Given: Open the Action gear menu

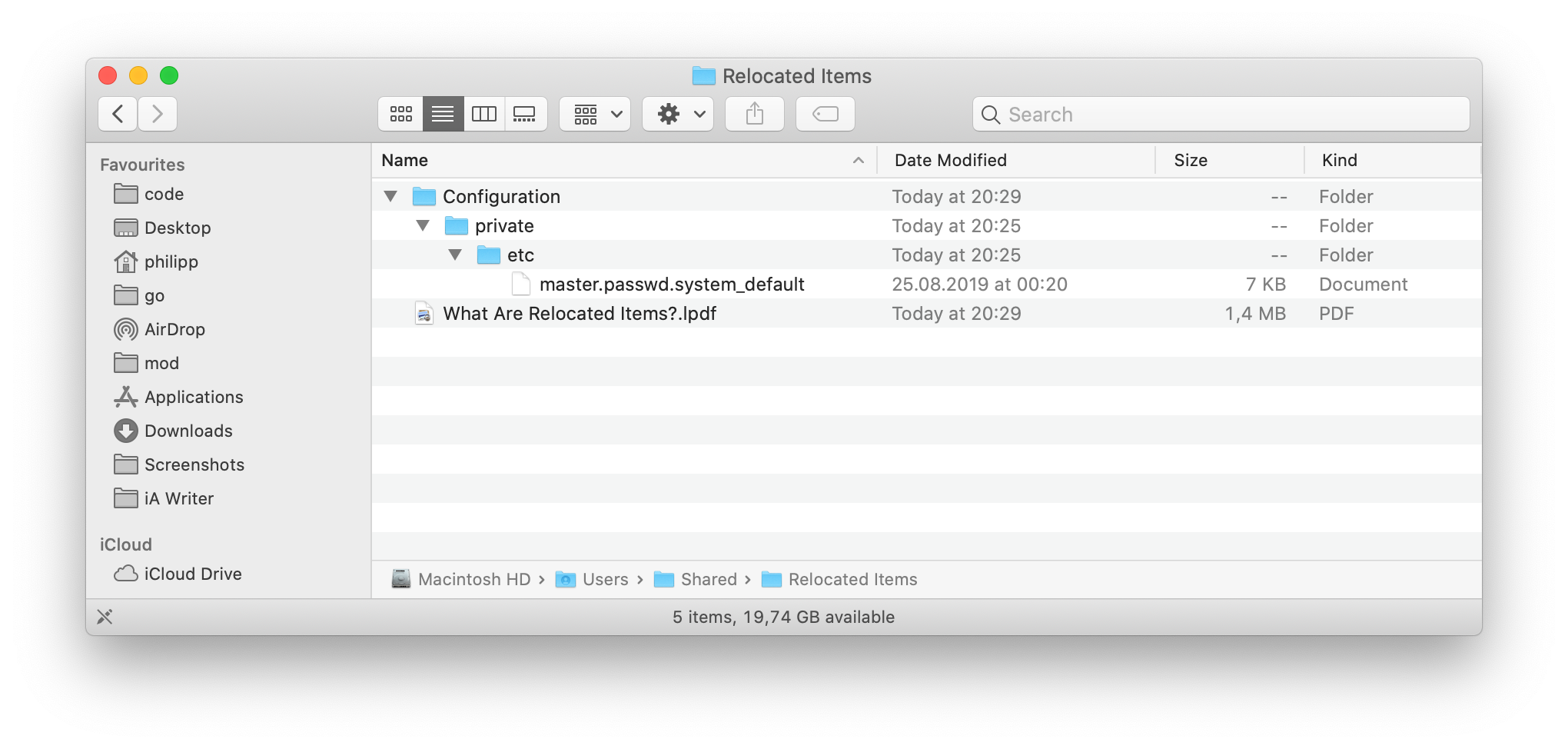Looking at the screenshot, I should pyautogui.click(x=678, y=114).
